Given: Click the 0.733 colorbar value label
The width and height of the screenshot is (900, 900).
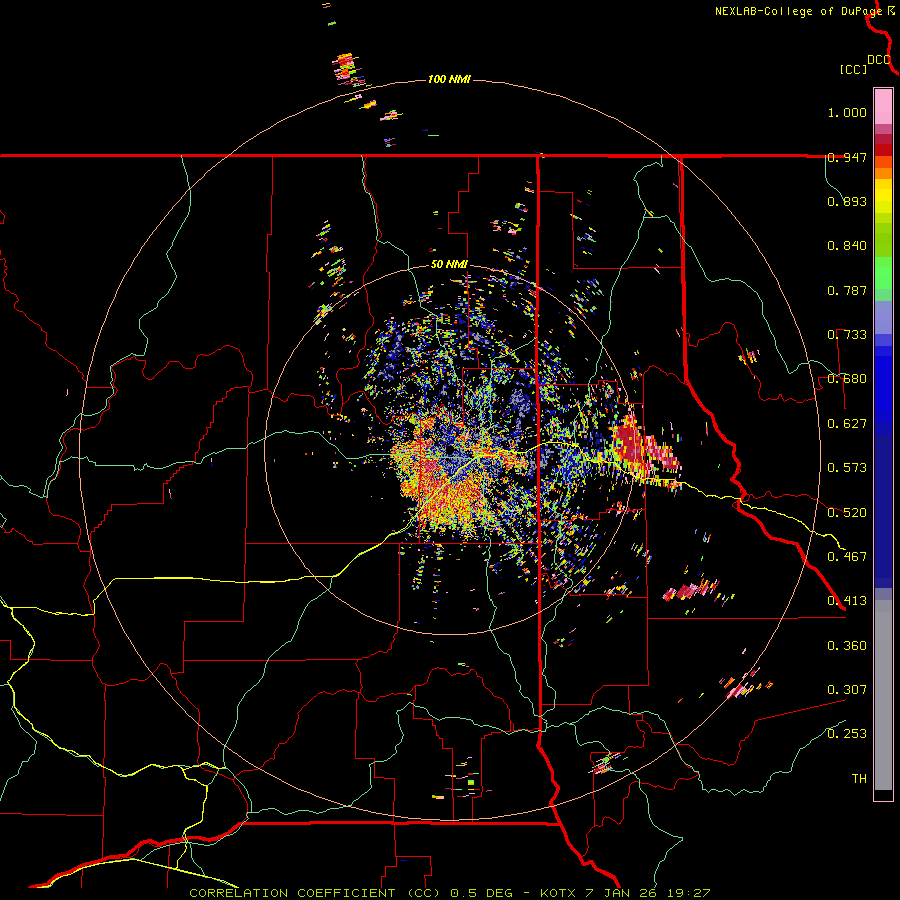Looking at the screenshot, I should [847, 335].
